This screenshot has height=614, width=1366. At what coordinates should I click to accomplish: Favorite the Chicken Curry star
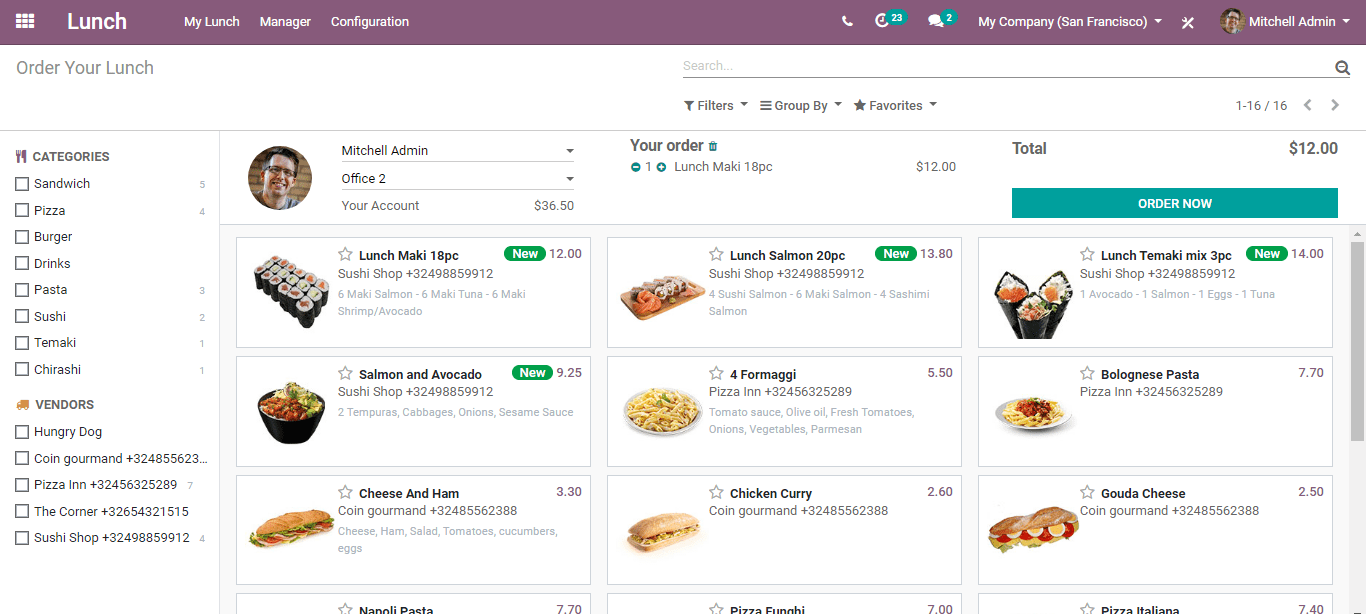716,492
